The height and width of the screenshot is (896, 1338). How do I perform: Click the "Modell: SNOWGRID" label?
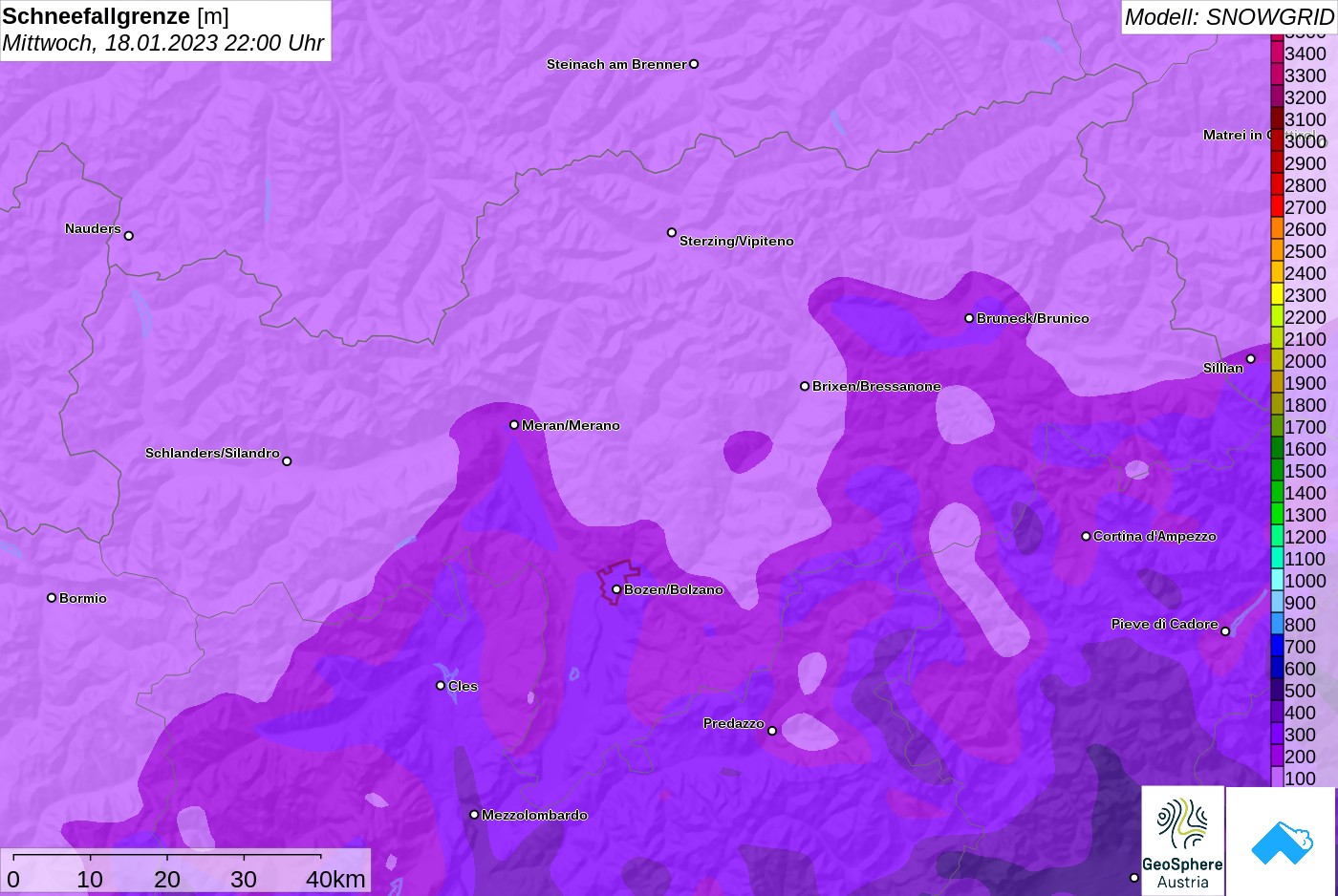coord(1229,17)
